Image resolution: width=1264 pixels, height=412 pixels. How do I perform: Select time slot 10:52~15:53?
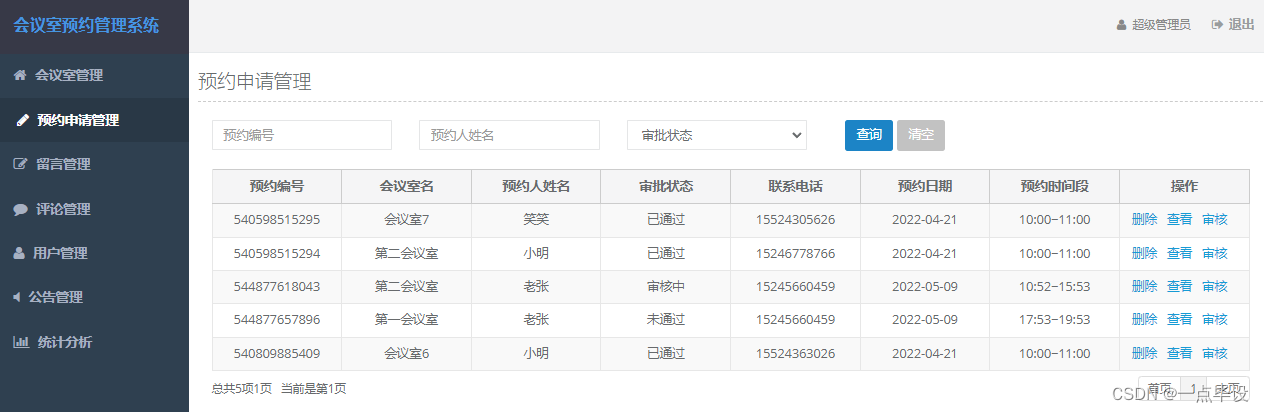(x=1054, y=287)
